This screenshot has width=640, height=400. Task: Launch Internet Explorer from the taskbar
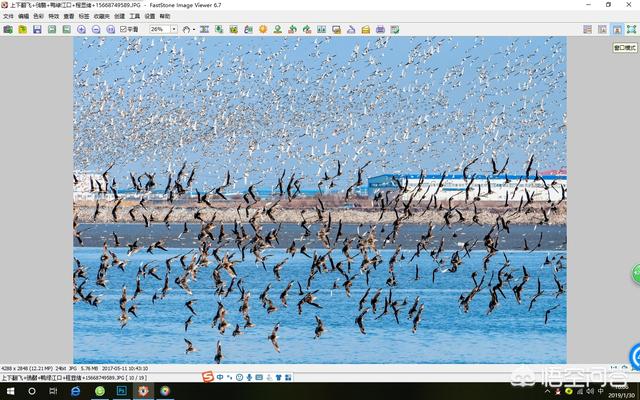(76, 391)
